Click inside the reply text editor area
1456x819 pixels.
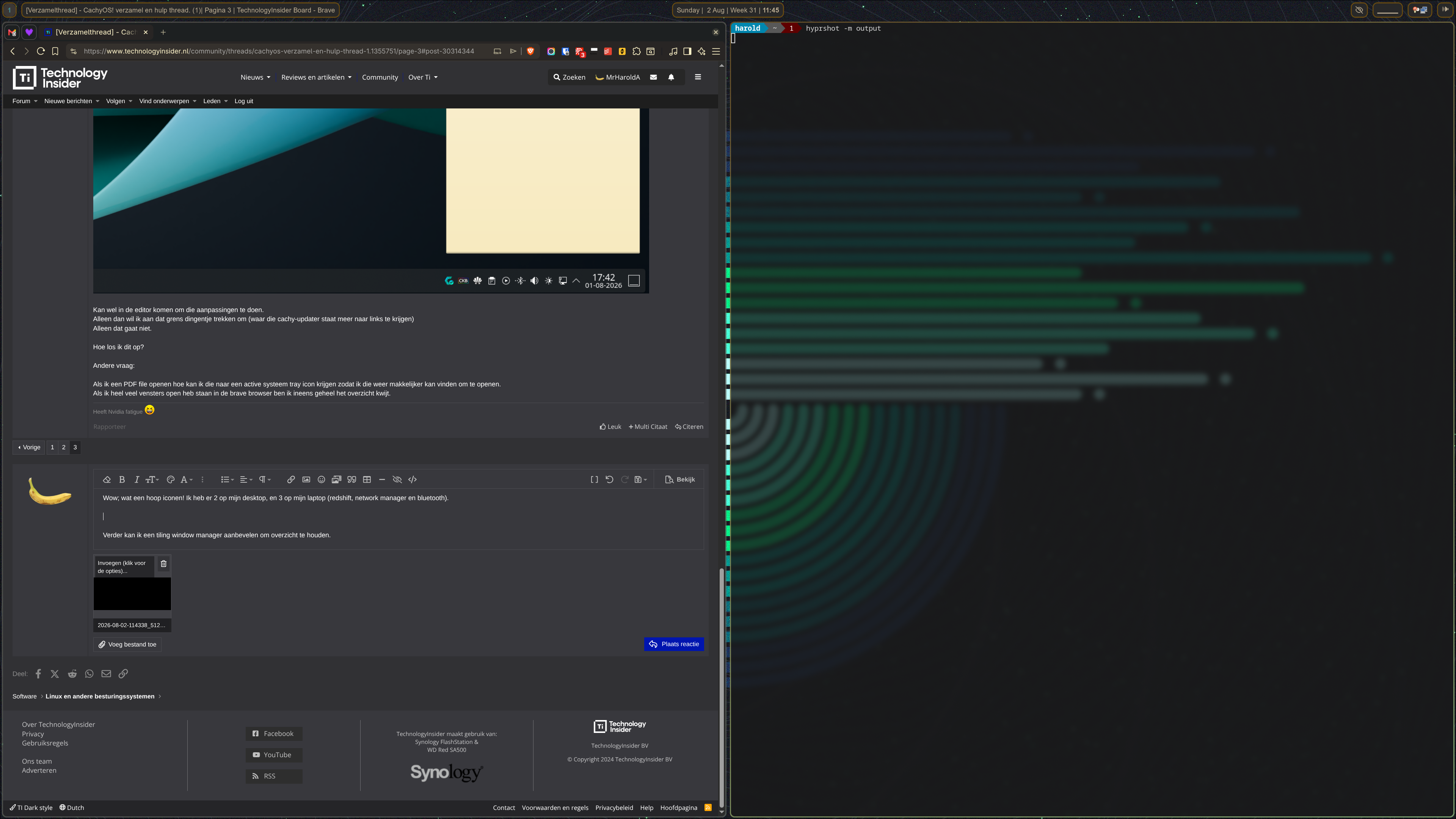[x=398, y=519]
